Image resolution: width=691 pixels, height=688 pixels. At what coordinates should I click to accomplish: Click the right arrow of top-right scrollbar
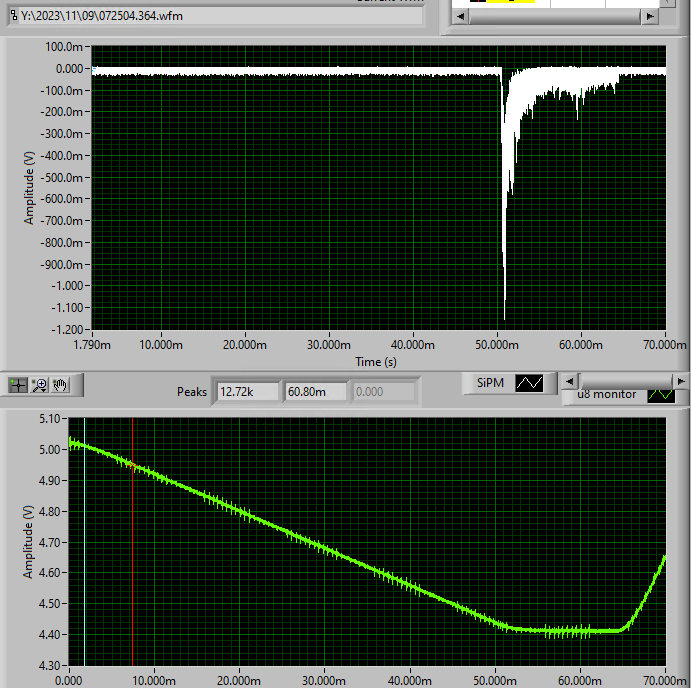coord(650,16)
